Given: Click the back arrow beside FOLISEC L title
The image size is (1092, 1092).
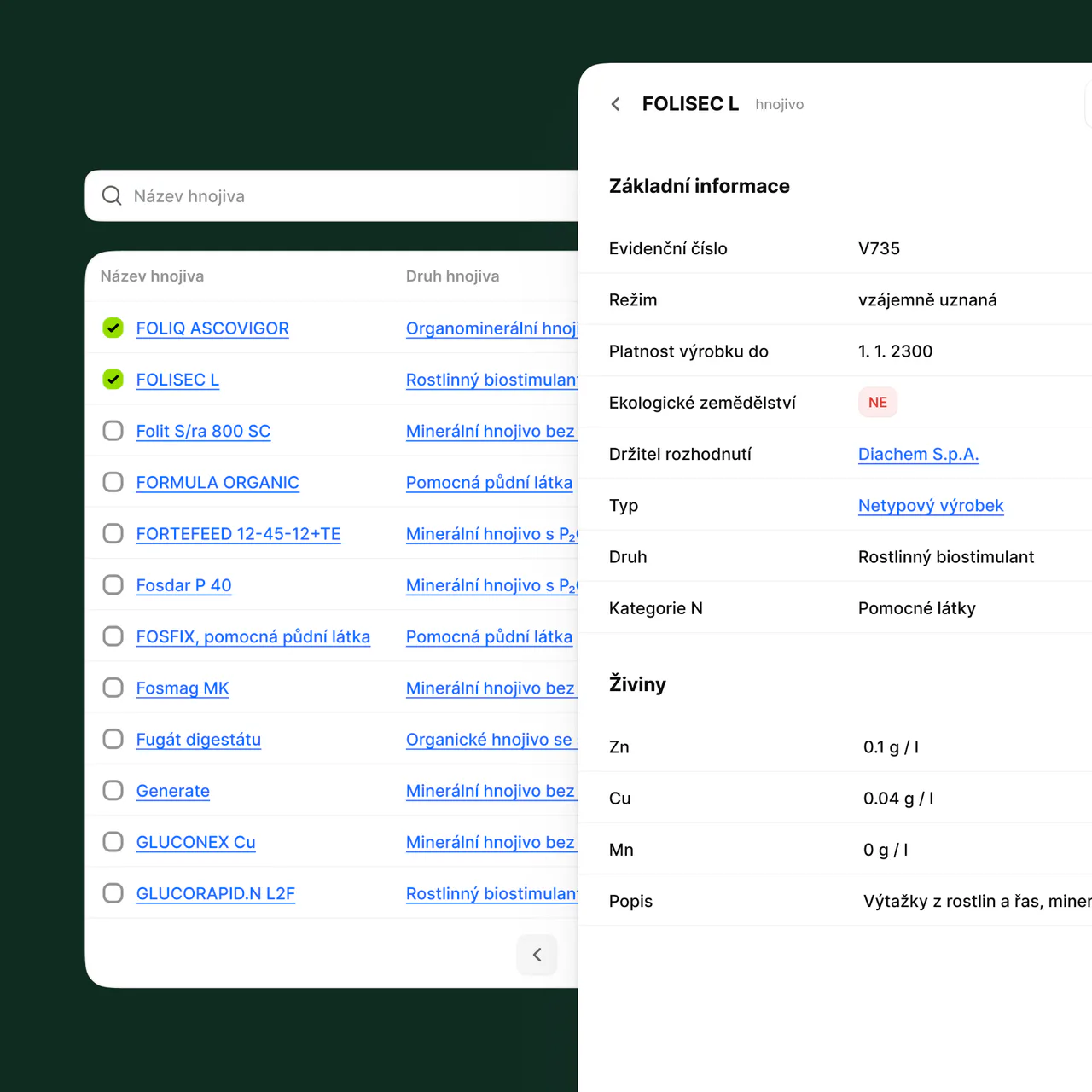Looking at the screenshot, I should pyautogui.click(x=616, y=104).
